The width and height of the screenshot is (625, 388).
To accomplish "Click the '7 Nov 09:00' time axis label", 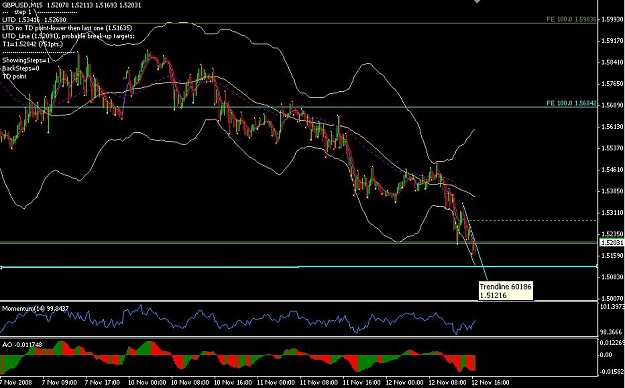I will click(59, 382).
